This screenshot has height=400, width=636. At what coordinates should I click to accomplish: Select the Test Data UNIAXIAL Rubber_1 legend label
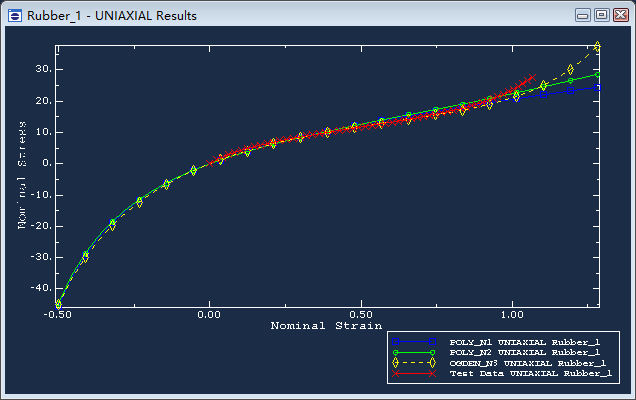coord(530,373)
